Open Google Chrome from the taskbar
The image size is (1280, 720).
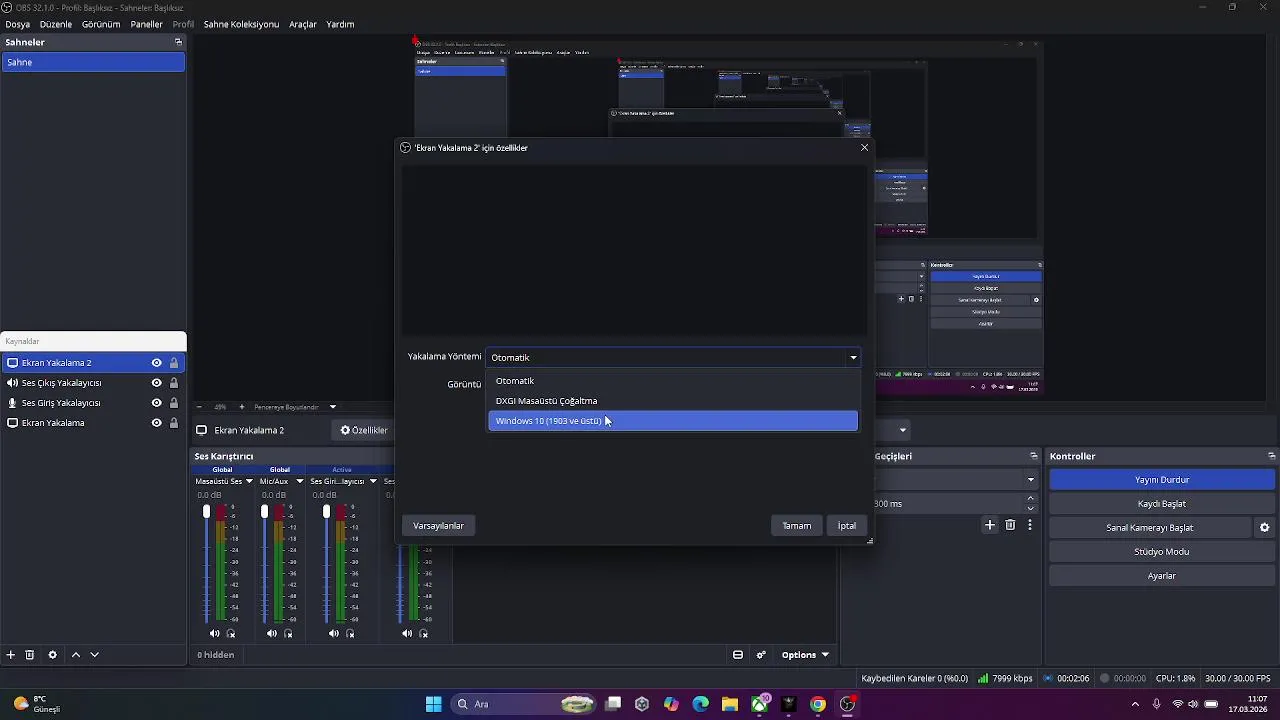tap(818, 704)
